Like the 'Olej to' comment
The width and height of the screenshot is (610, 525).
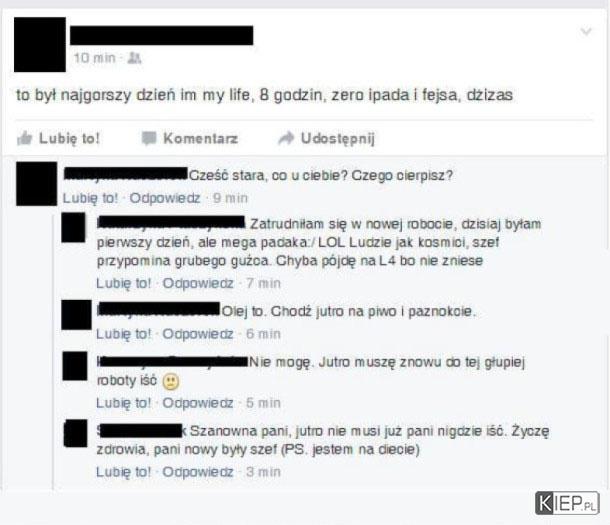pos(123,334)
